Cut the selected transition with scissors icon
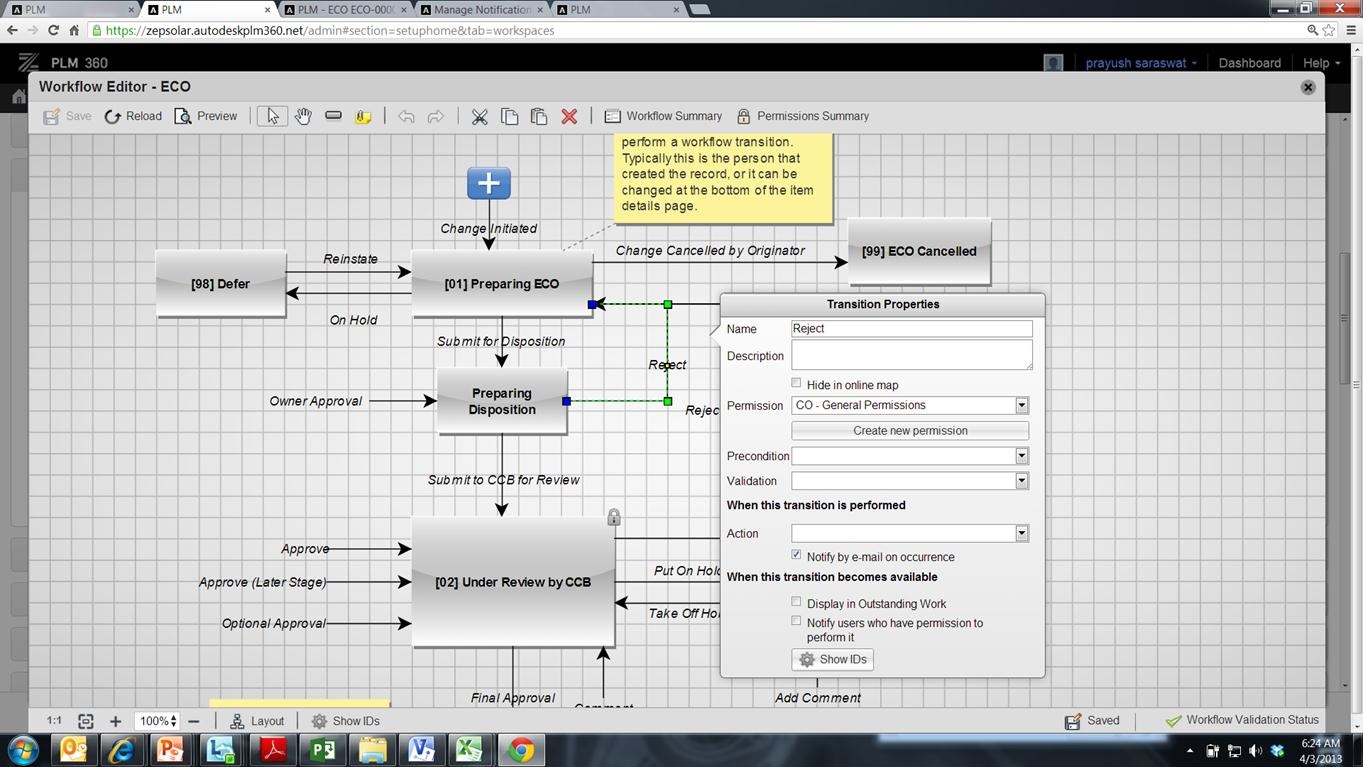This screenshot has height=767, width=1363. [478, 115]
